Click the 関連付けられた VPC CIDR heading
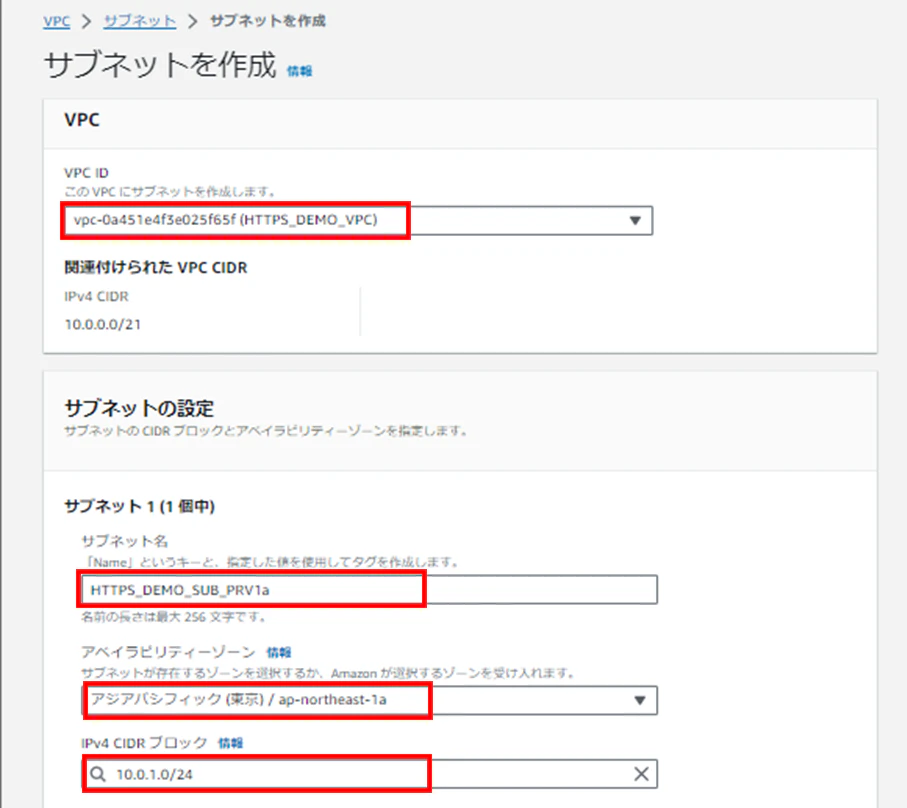 (156, 268)
